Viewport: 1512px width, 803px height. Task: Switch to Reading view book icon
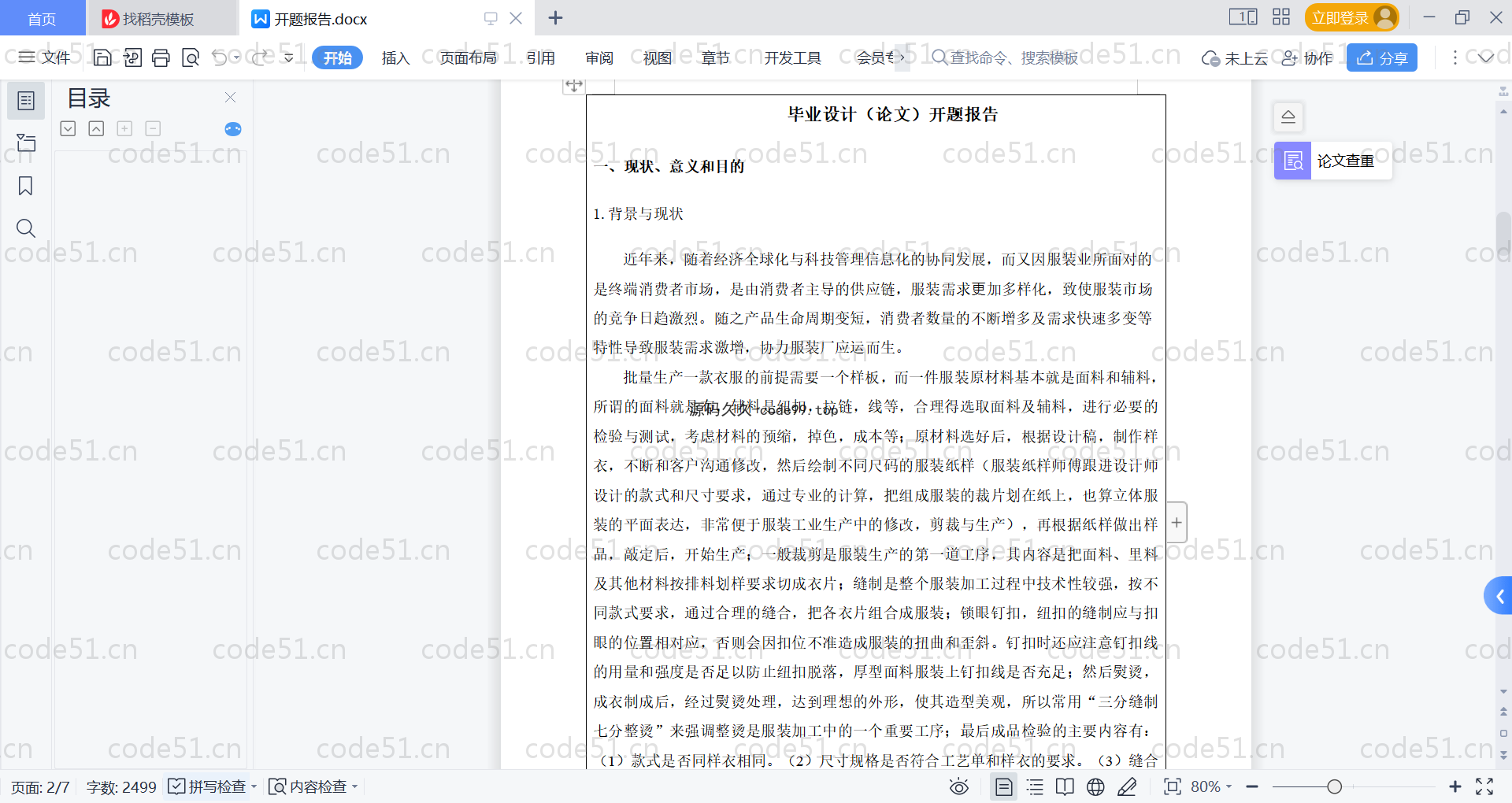(1065, 786)
